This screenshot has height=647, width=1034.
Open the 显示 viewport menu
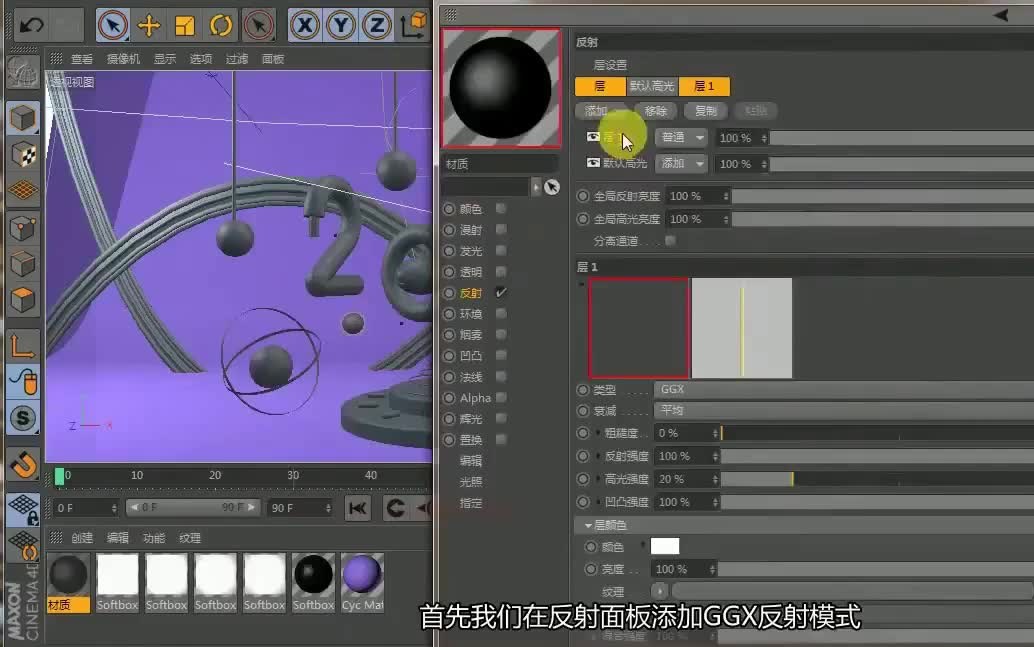pos(165,59)
